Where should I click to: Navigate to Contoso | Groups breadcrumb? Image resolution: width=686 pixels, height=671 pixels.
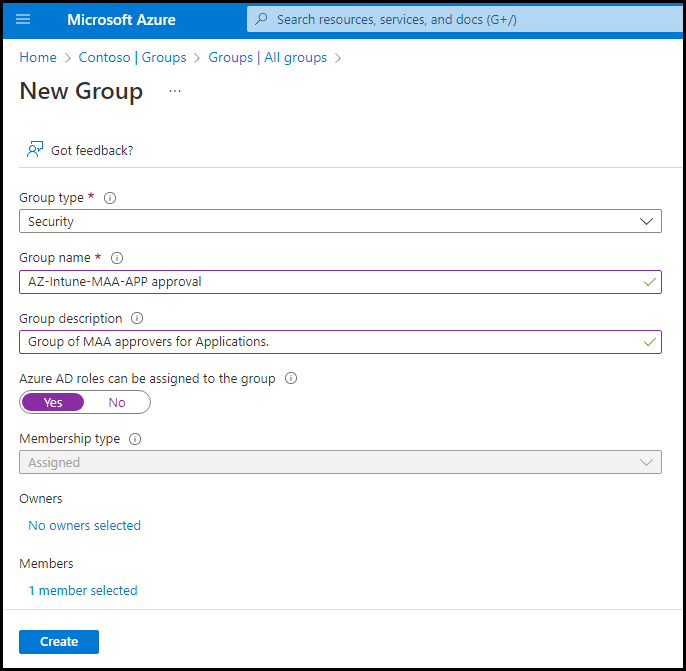[133, 58]
